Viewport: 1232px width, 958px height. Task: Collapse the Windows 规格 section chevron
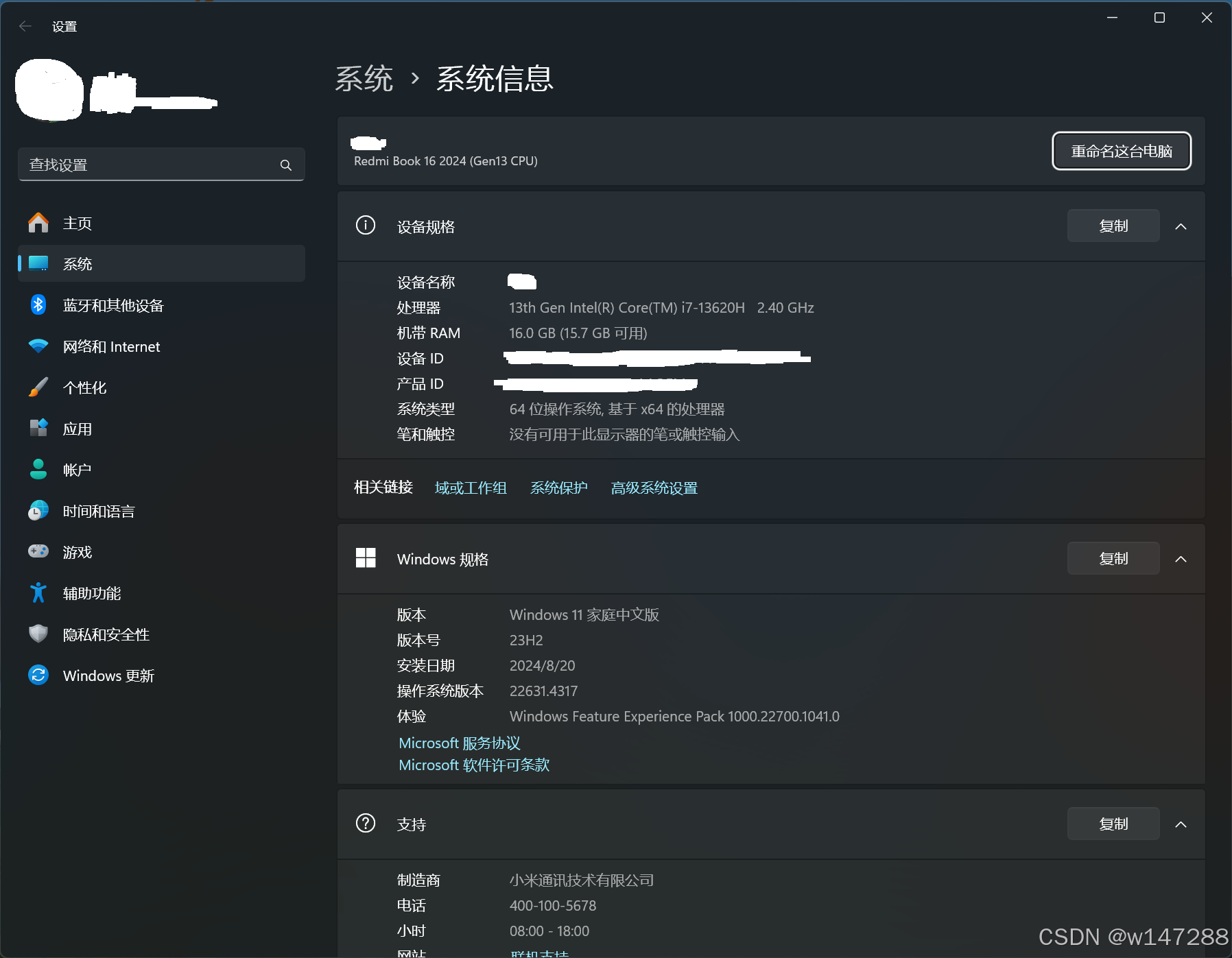click(x=1181, y=559)
